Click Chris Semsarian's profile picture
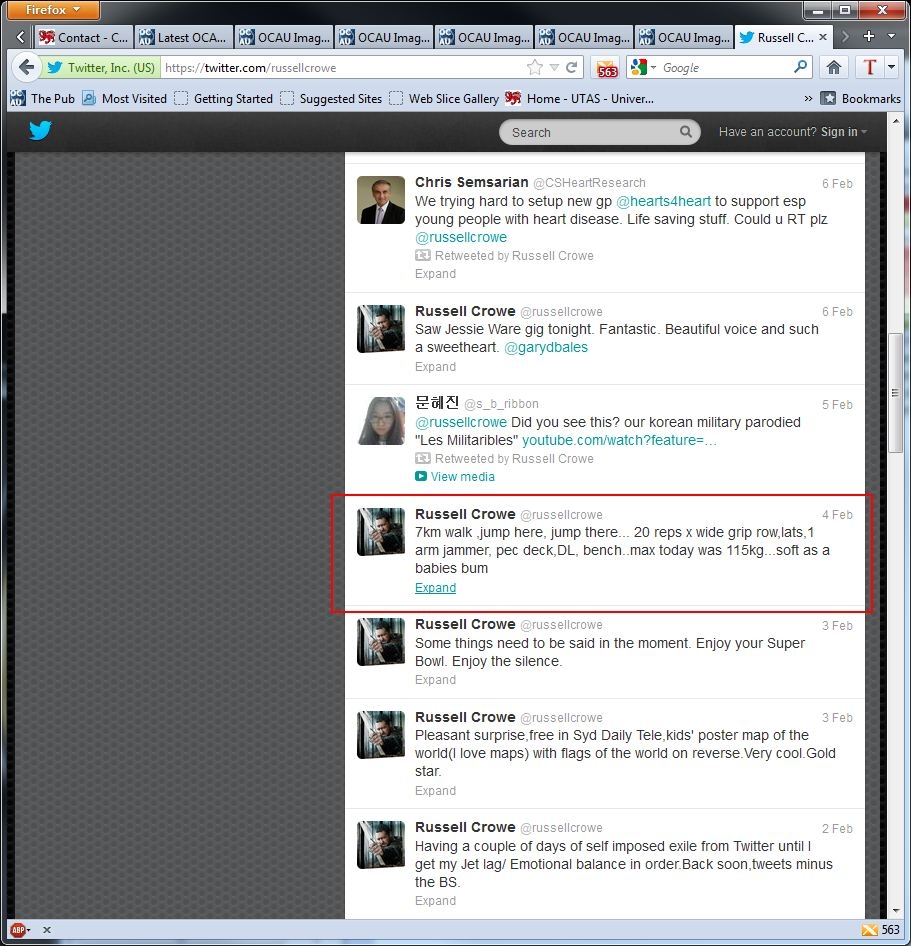The width and height of the screenshot is (911, 946). 381,200
